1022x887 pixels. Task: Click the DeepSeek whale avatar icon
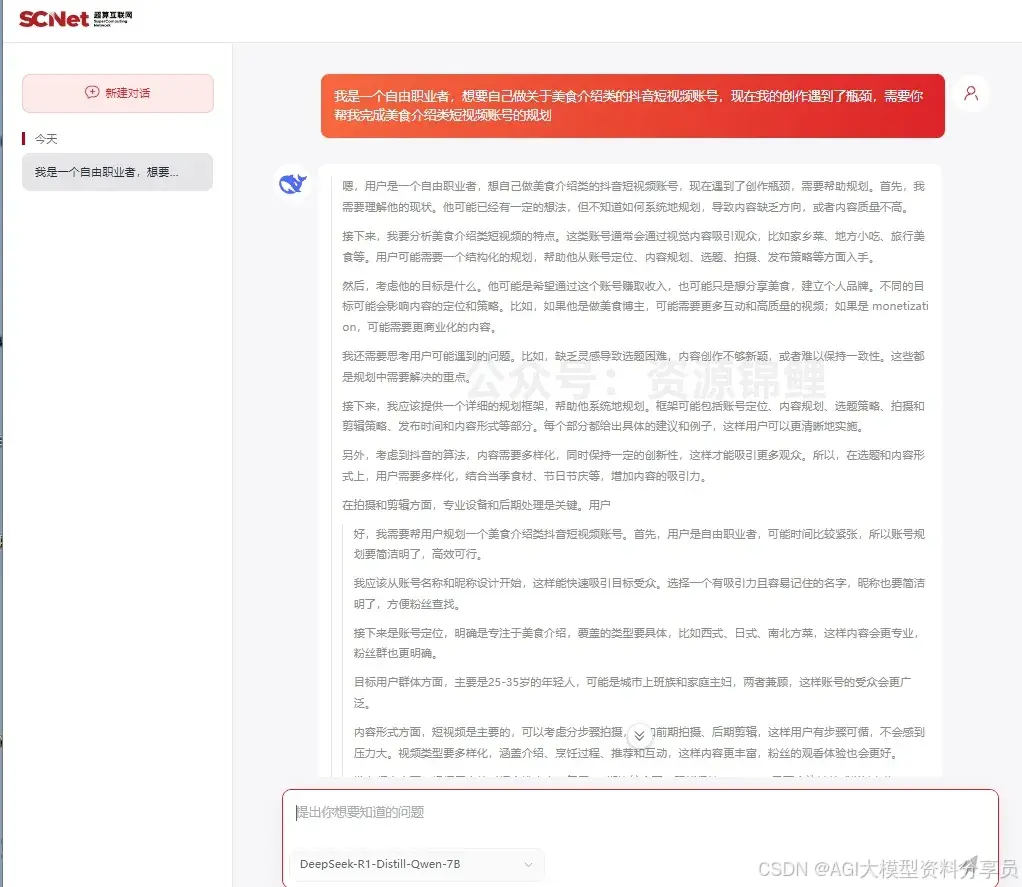coord(293,184)
